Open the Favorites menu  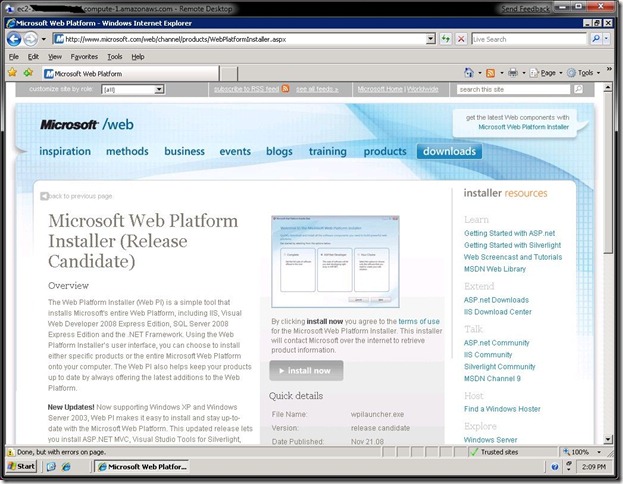click(84, 56)
